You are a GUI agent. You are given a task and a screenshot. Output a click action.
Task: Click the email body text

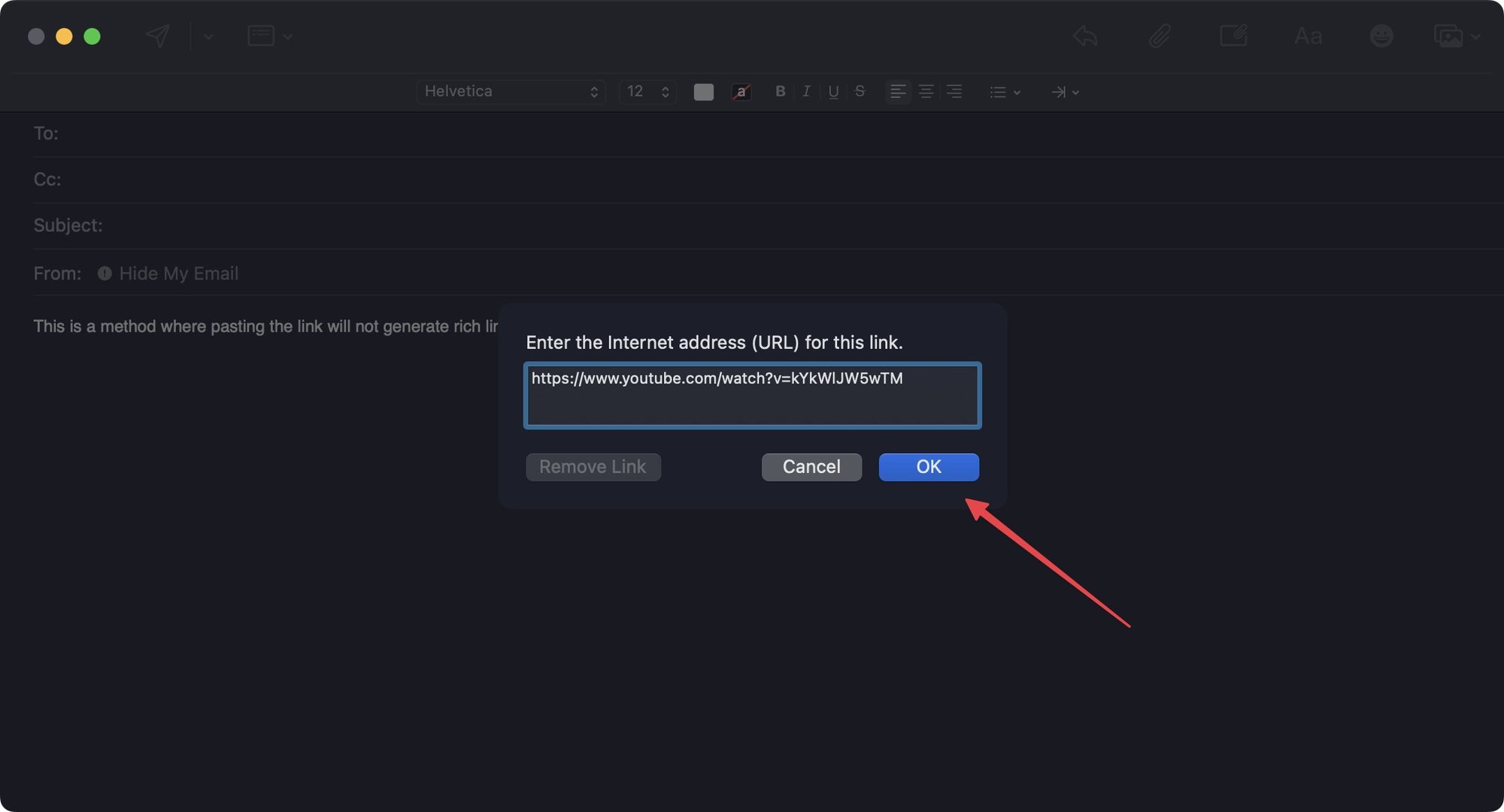pyautogui.click(x=265, y=326)
